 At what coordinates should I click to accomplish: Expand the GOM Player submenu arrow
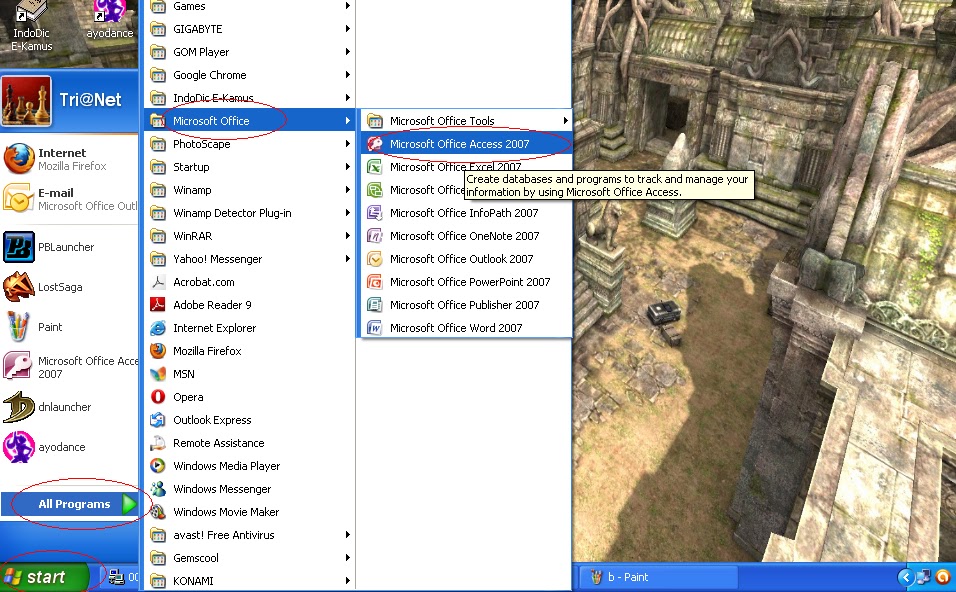(x=348, y=52)
